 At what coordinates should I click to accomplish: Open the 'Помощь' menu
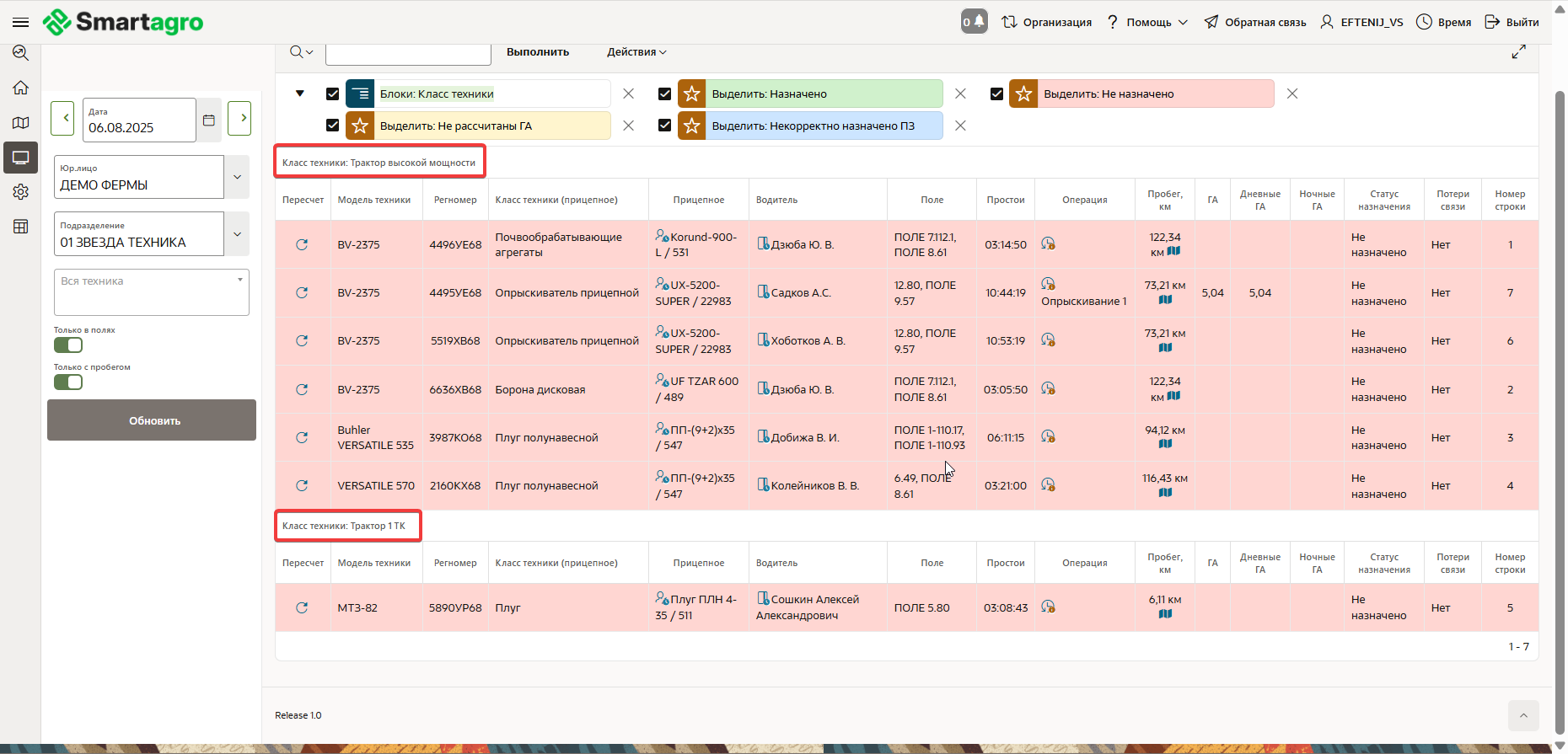coord(1148,23)
